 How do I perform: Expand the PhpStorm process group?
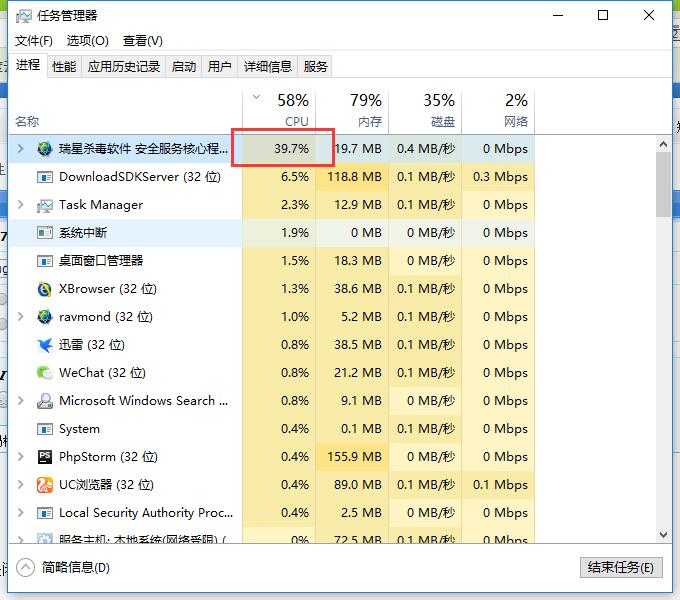tap(20, 457)
